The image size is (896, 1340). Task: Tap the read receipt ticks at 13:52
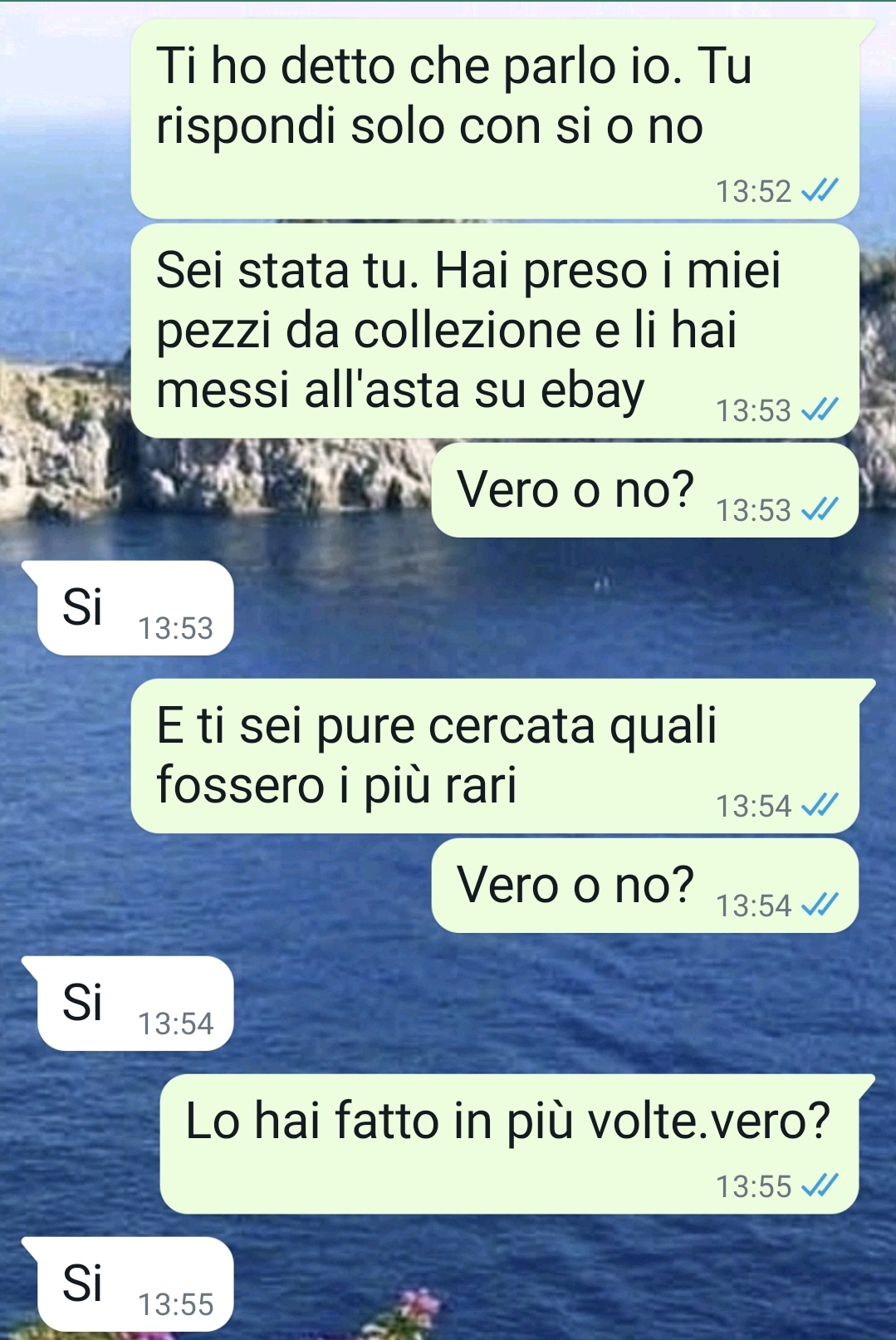coord(820,191)
